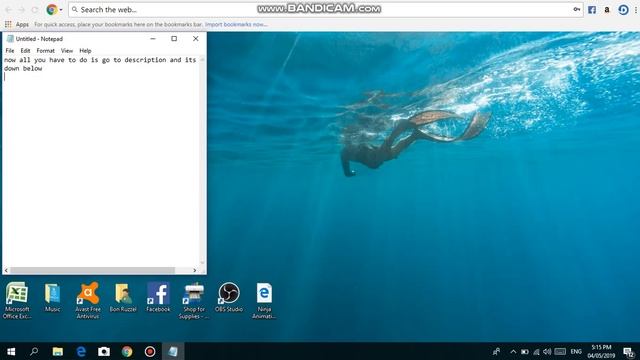Open the clock showing 5:15 PM

(601, 351)
